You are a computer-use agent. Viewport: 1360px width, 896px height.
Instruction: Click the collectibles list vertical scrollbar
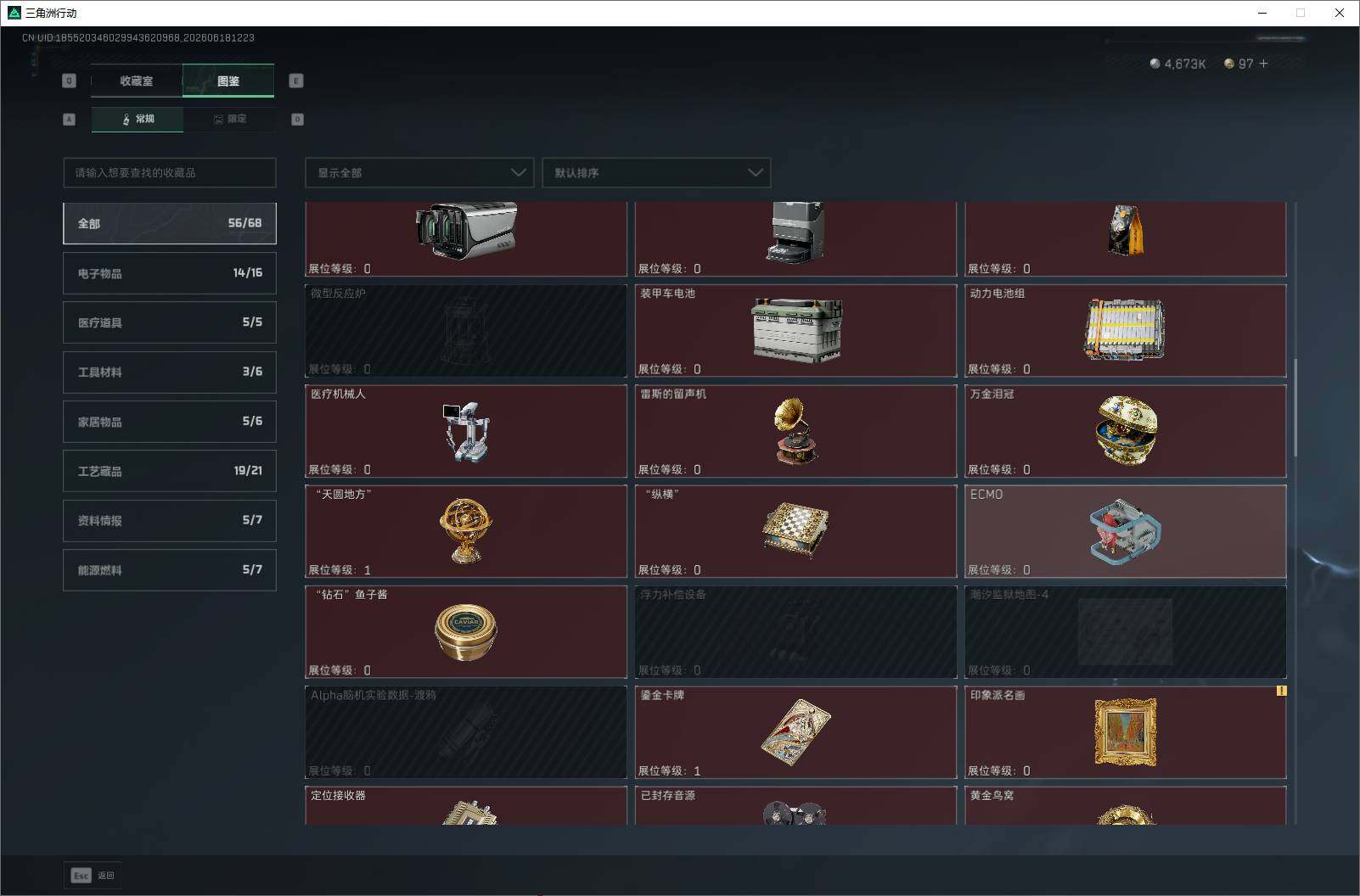point(1295,407)
